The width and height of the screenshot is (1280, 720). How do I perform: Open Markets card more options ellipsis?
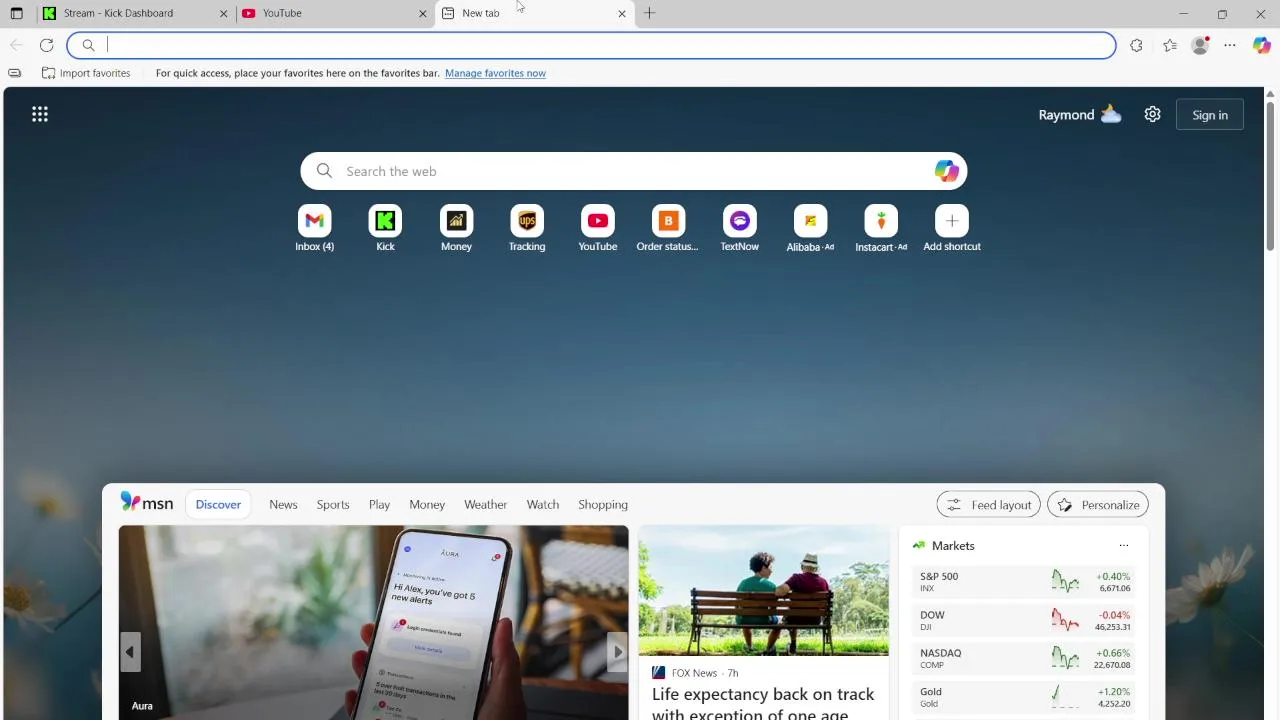click(1124, 546)
